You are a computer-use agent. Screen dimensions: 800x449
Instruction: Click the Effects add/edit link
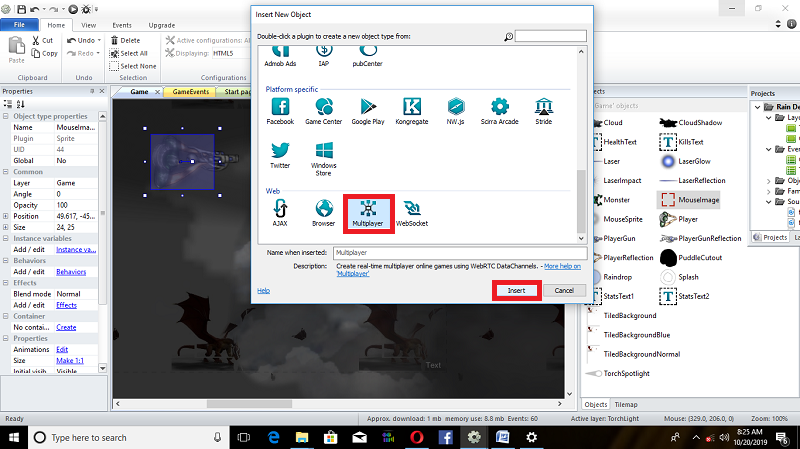pos(66,305)
